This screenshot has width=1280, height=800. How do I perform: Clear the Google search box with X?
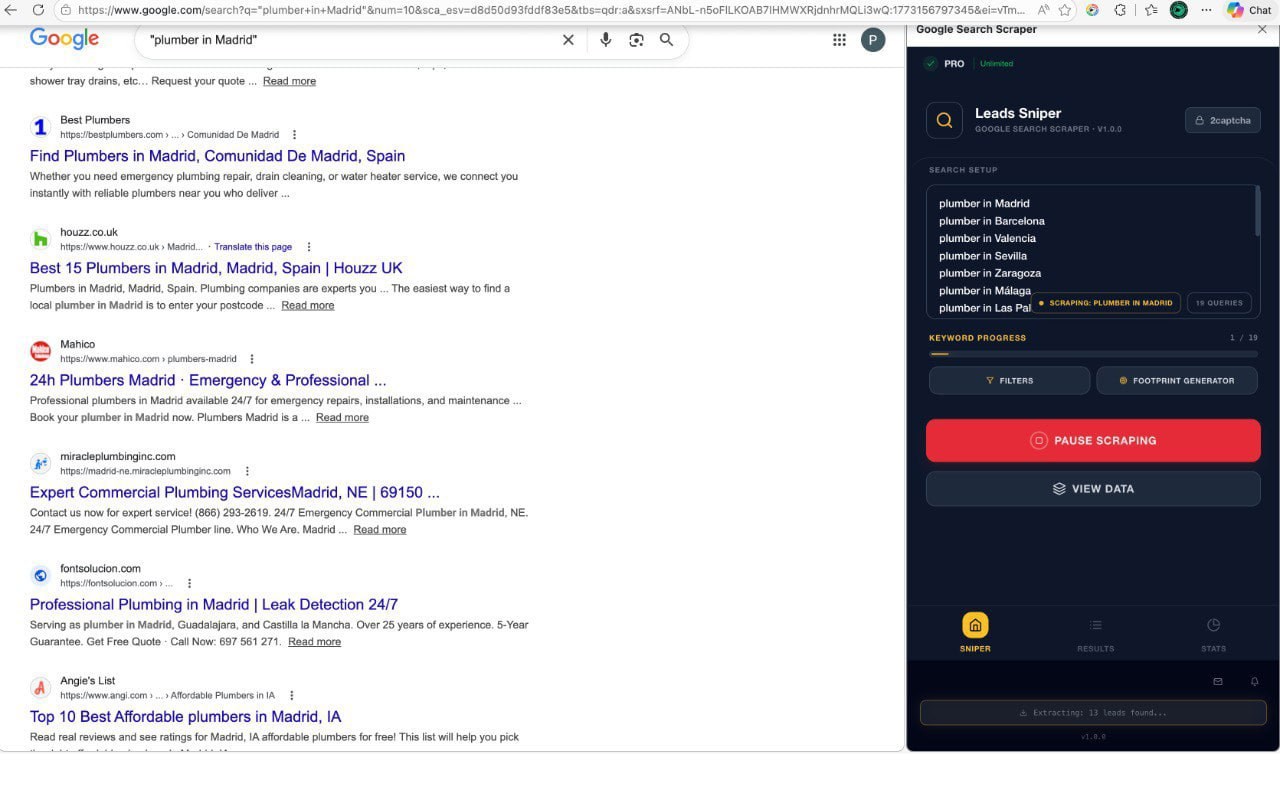[x=568, y=40]
